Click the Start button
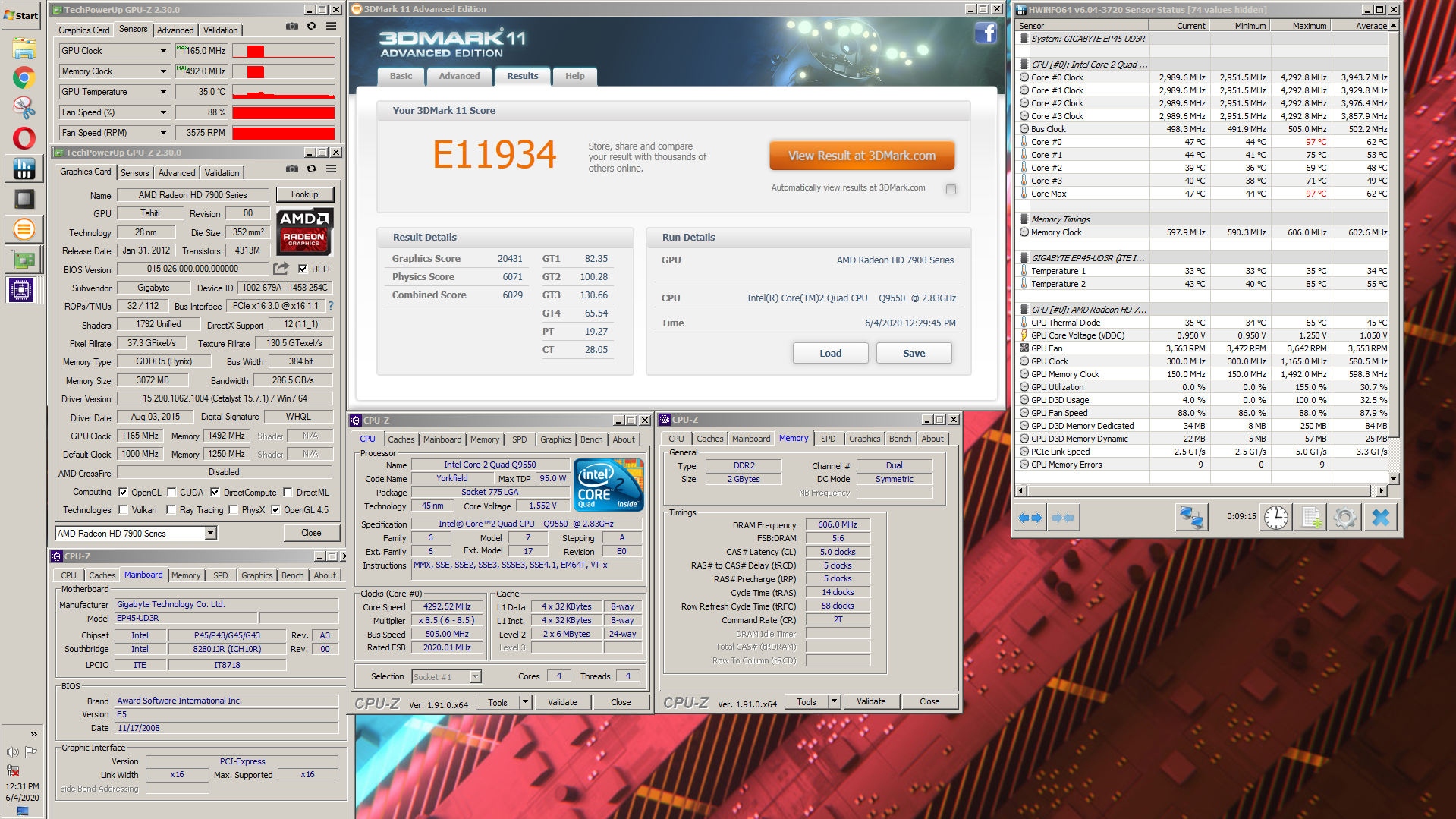This screenshot has width=1456, height=819. click(21, 15)
